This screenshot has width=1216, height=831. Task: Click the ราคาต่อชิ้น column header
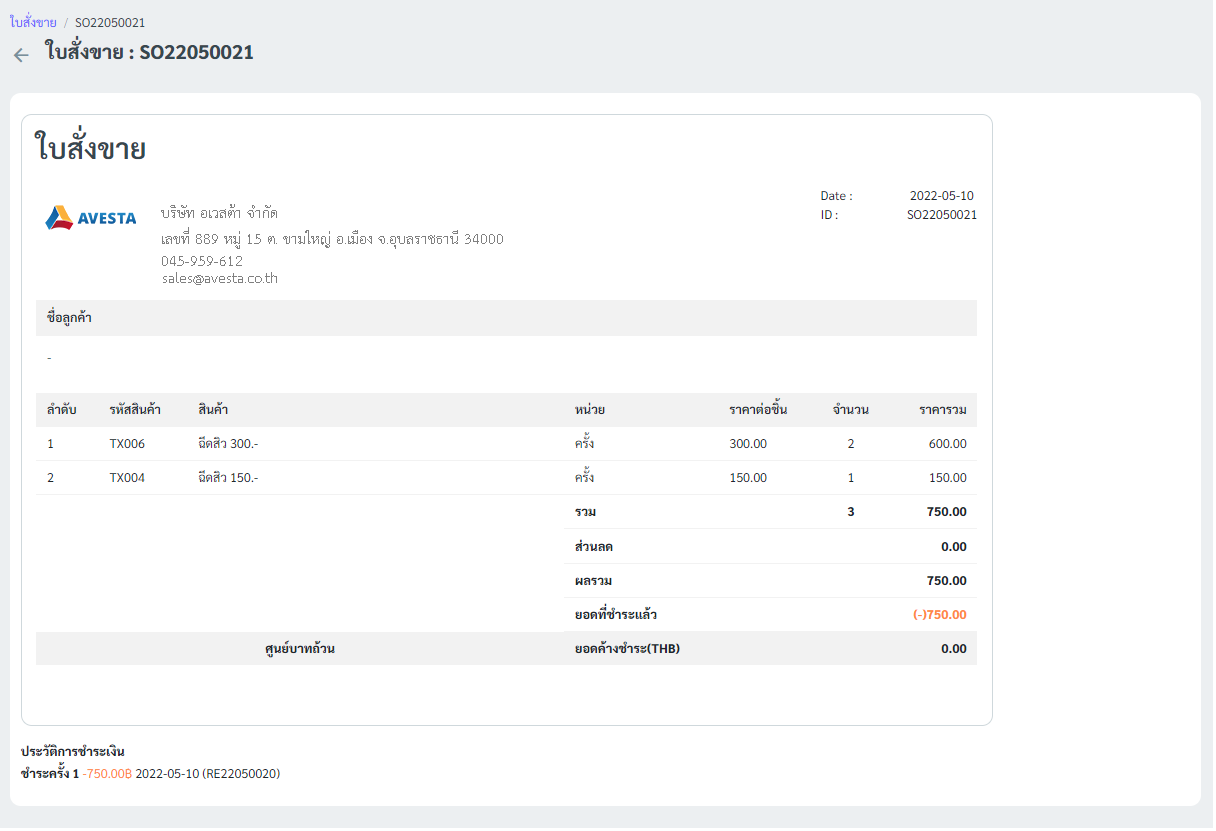[x=758, y=410]
